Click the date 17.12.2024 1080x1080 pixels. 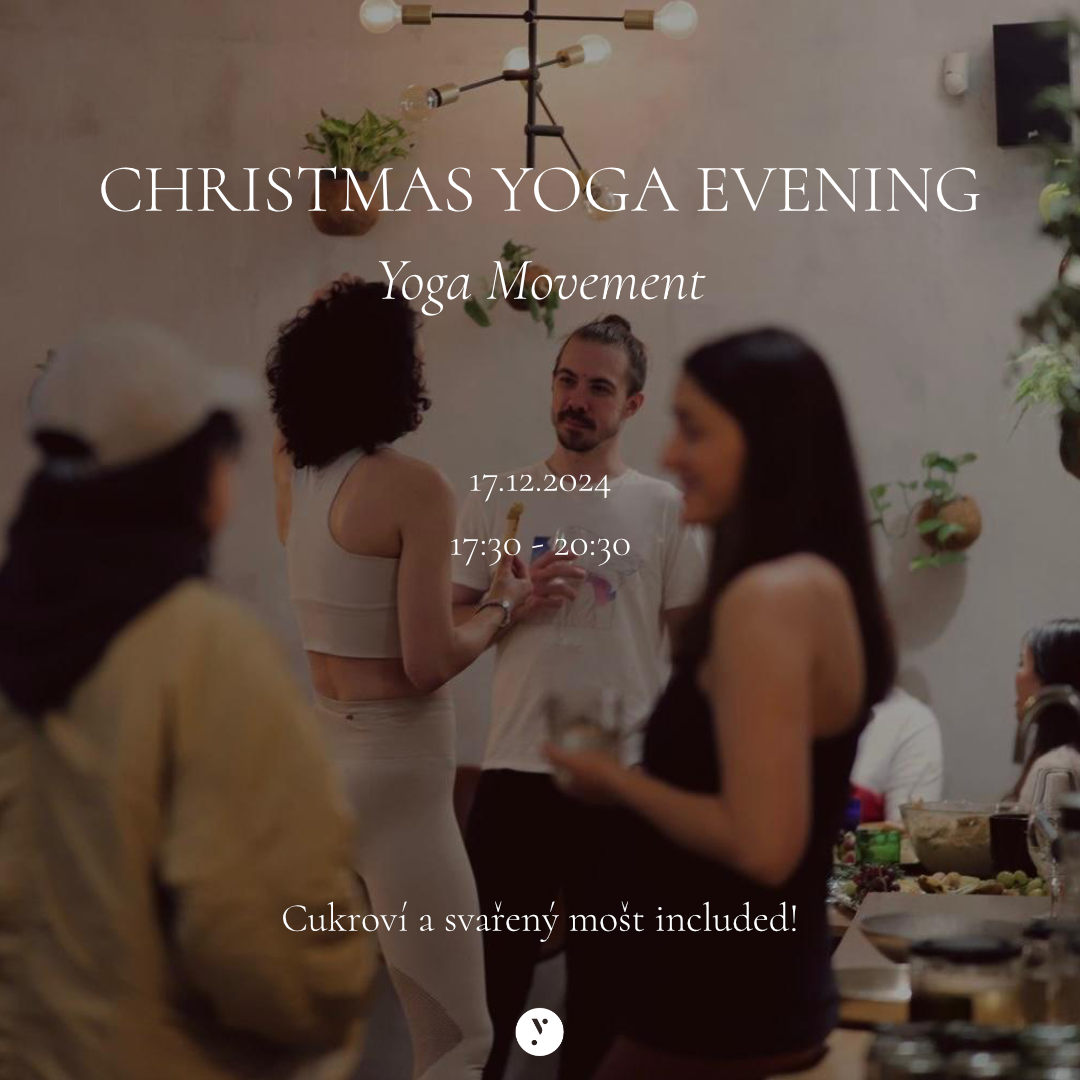tap(539, 483)
